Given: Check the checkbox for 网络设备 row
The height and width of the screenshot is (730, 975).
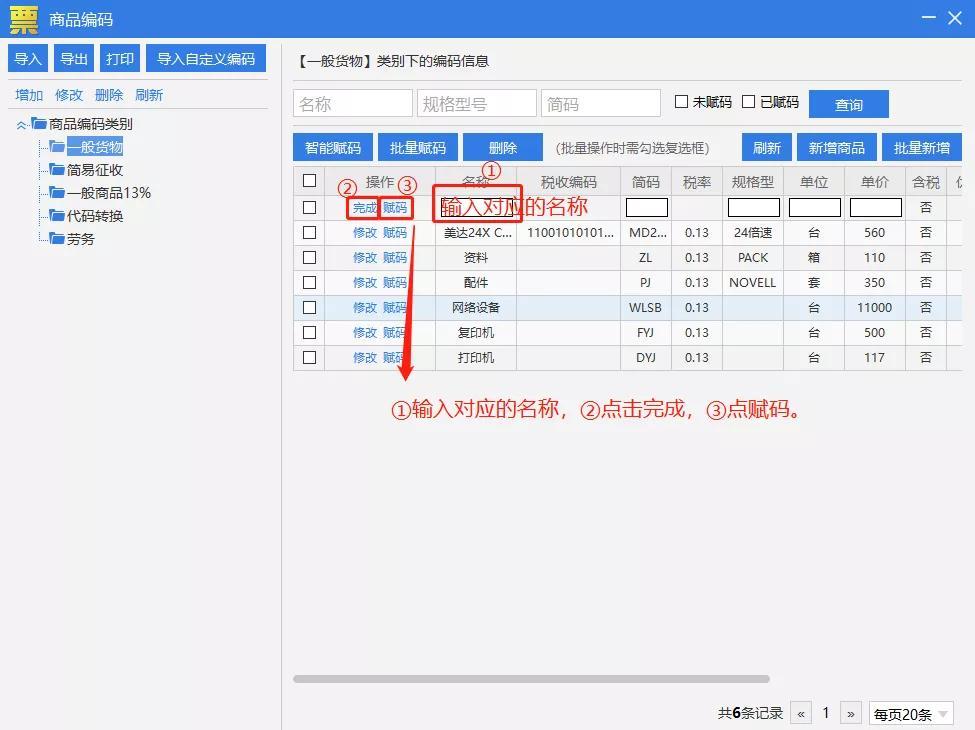Looking at the screenshot, I should (x=309, y=307).
